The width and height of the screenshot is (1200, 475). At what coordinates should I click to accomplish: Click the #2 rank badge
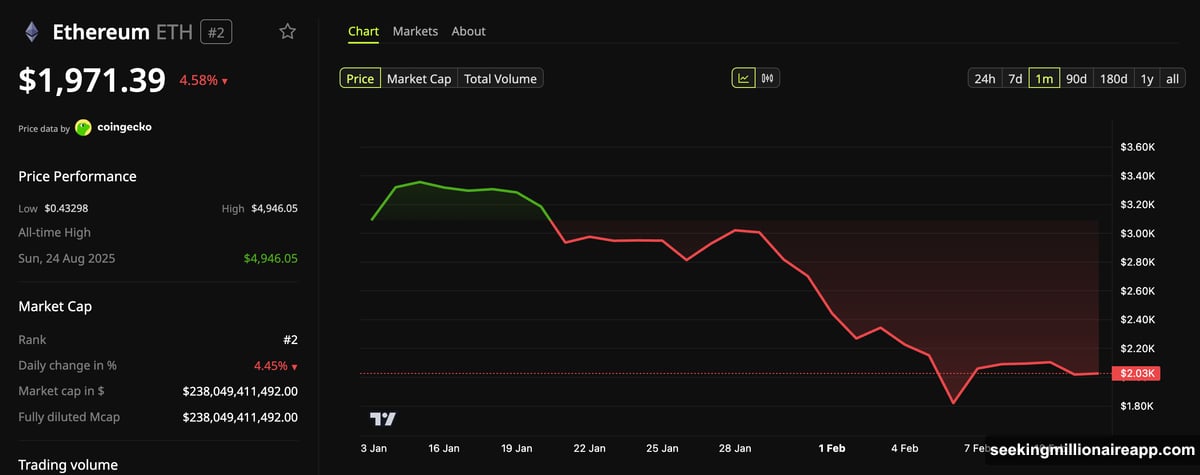216,32
